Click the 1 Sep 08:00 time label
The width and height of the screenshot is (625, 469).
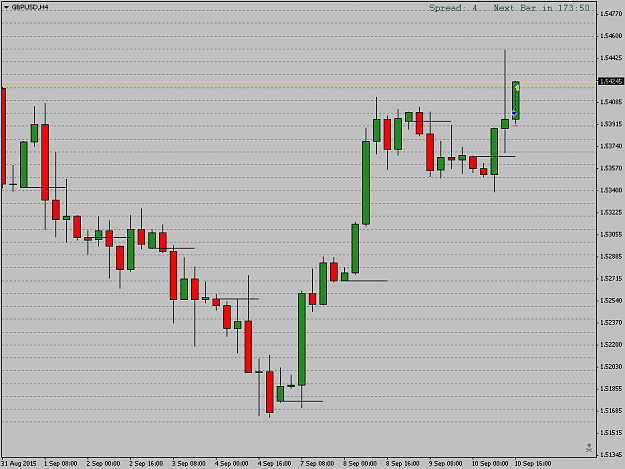click(x=61, y=463)
